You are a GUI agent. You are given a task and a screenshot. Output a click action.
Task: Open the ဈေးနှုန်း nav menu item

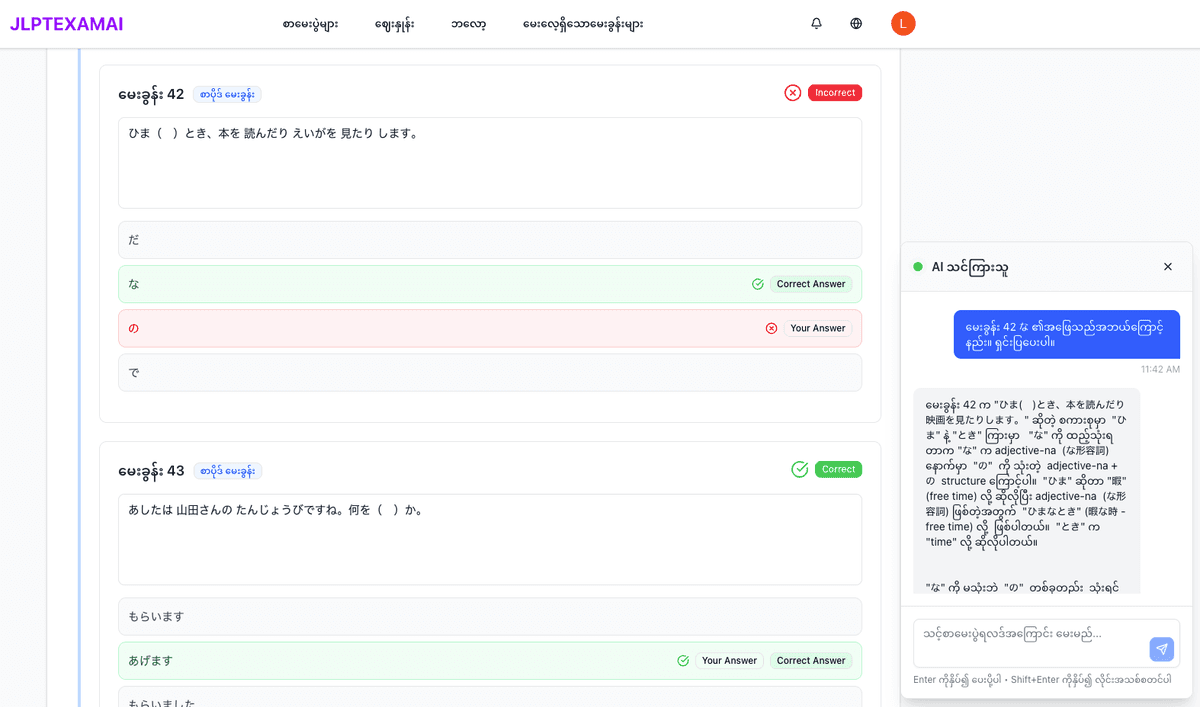pyautogui.click(x=394, y=24)
